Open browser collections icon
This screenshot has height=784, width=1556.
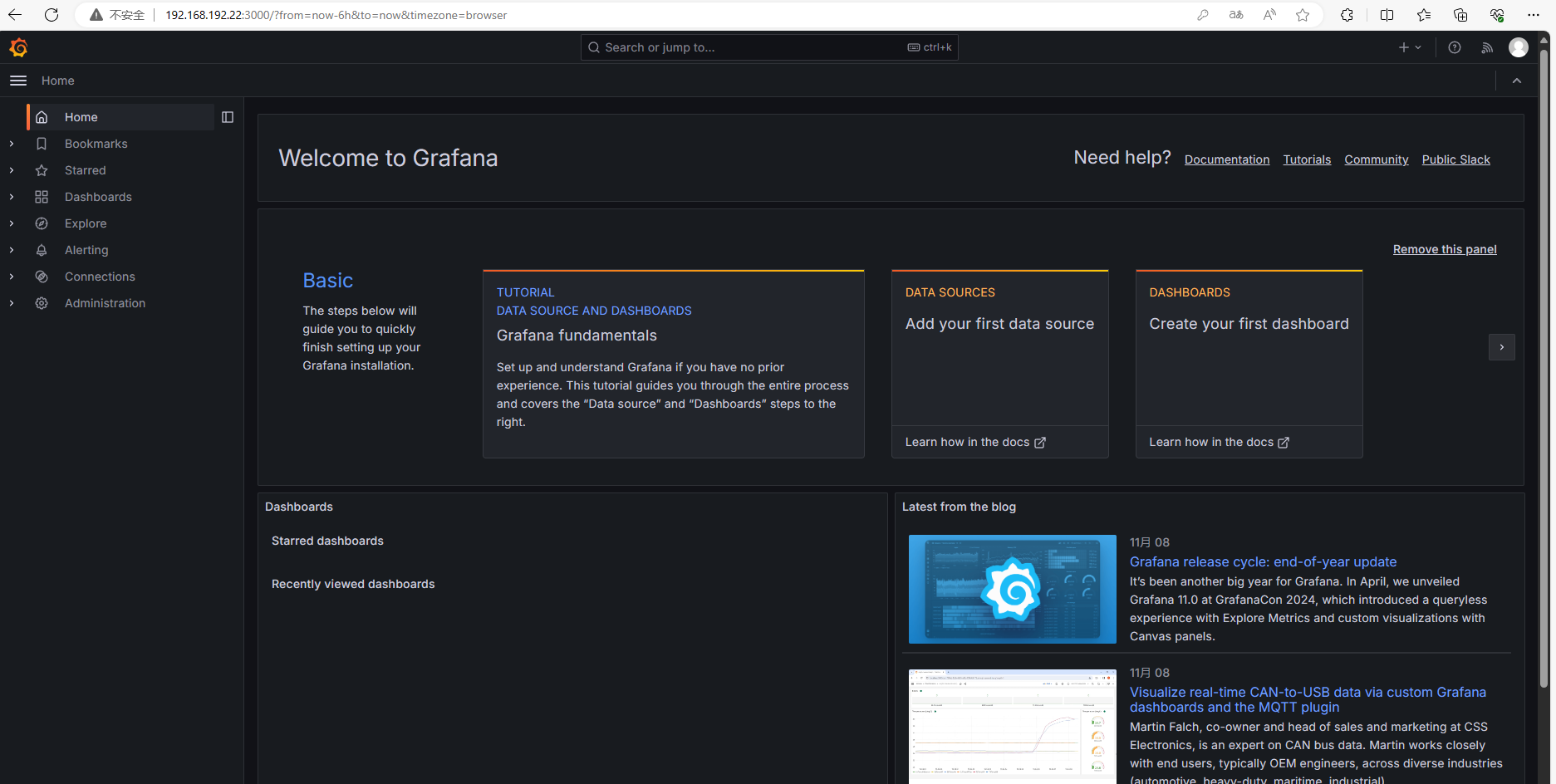pos(1460,15)
